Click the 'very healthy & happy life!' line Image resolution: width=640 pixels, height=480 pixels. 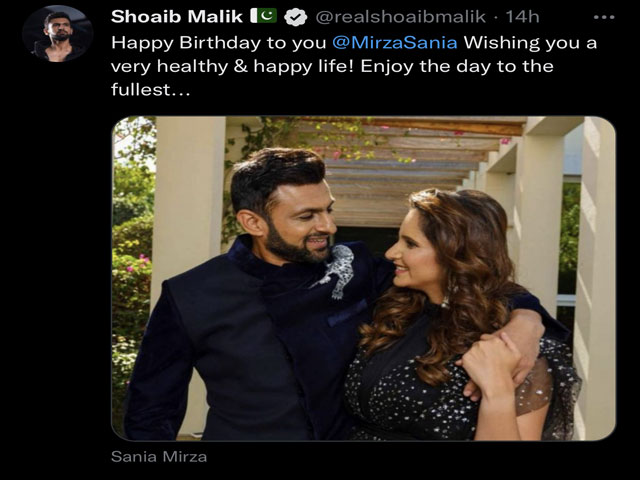point(233,66)
